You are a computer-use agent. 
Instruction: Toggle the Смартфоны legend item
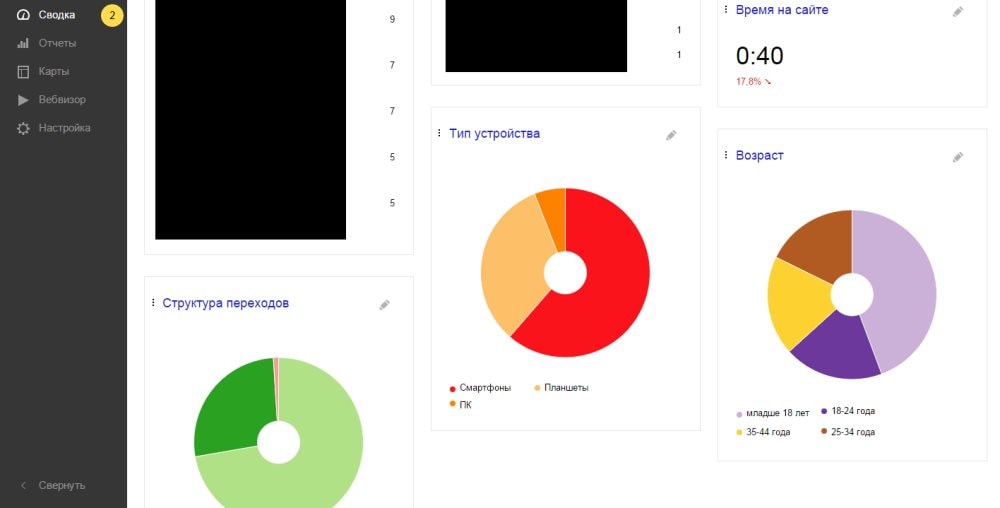pos(480,388)
